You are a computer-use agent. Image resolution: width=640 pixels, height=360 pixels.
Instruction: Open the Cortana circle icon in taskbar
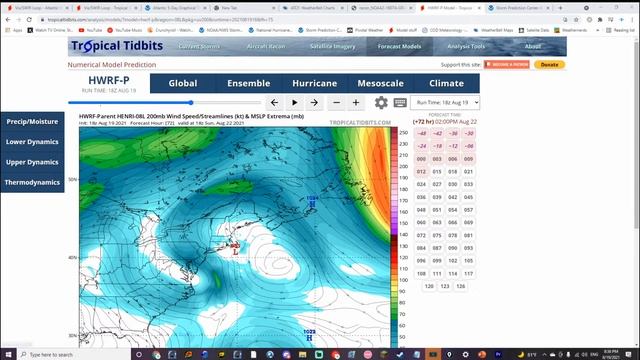[x=139, y=354]
